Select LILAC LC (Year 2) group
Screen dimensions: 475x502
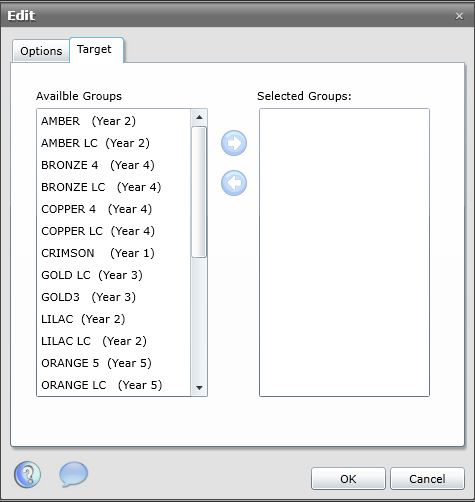point(114,341)
